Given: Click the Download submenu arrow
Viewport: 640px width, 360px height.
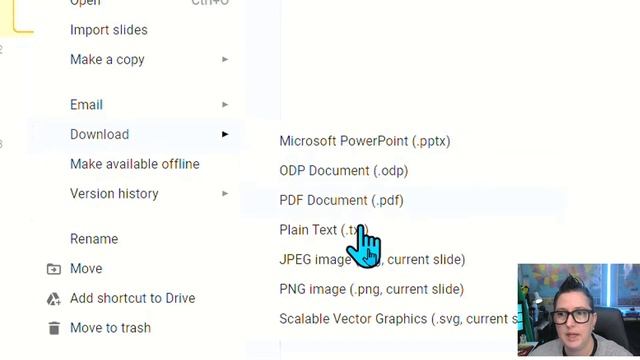Looking at the screenshot, I should tap(225, 134).
